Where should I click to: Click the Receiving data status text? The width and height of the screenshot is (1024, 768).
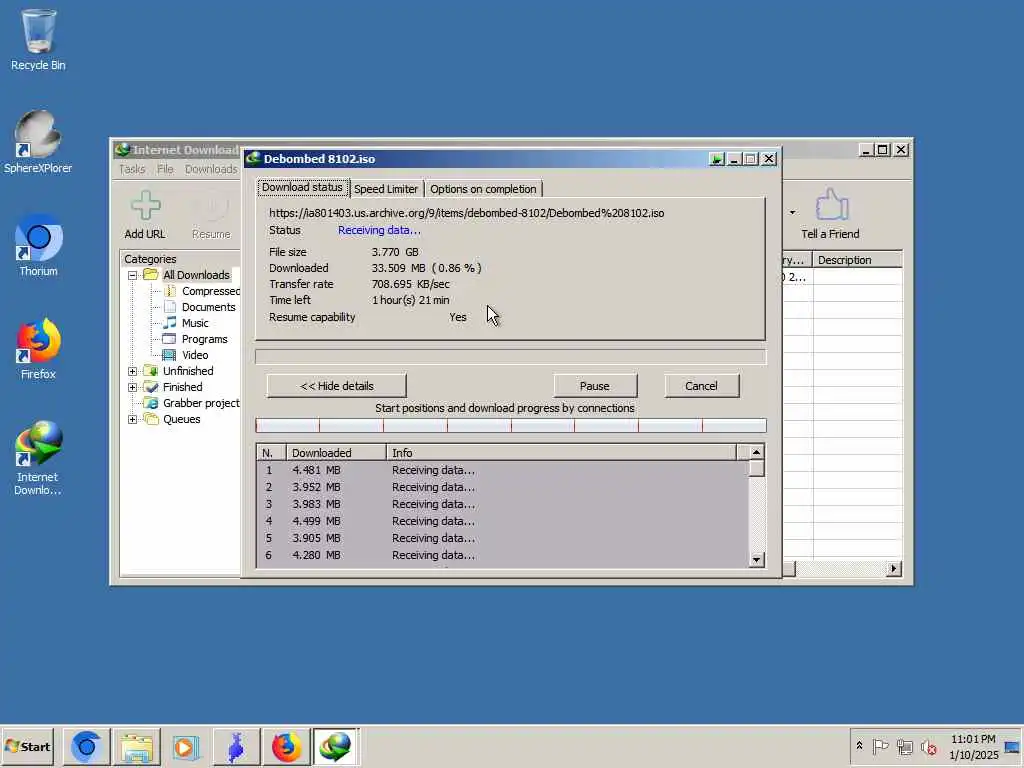(379, 230)
